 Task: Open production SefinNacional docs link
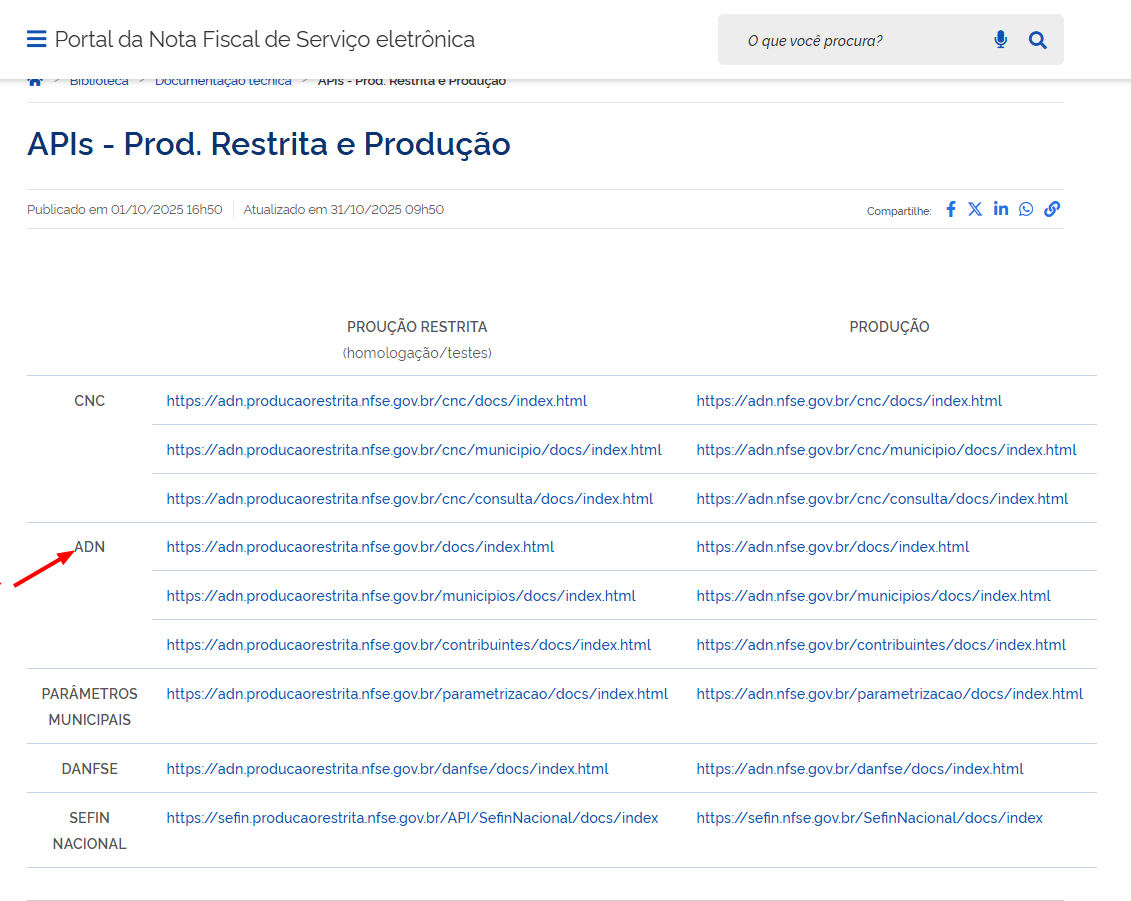(x=869, y=818)
